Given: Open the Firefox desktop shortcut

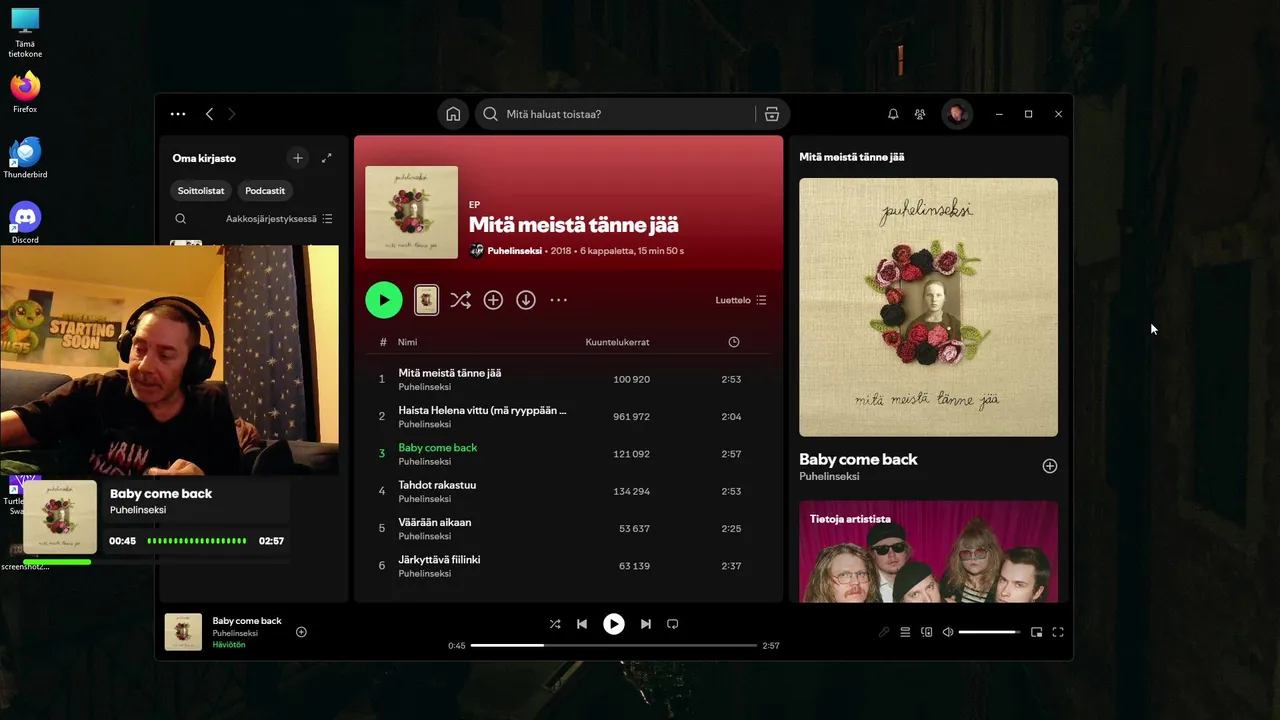Looking at the screenshot, I should 25,92.
